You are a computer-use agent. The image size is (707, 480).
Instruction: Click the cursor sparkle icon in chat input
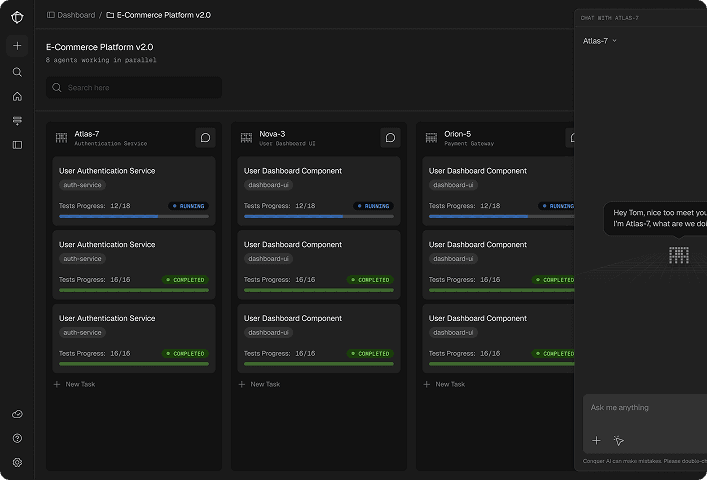(x=619, y=440)
